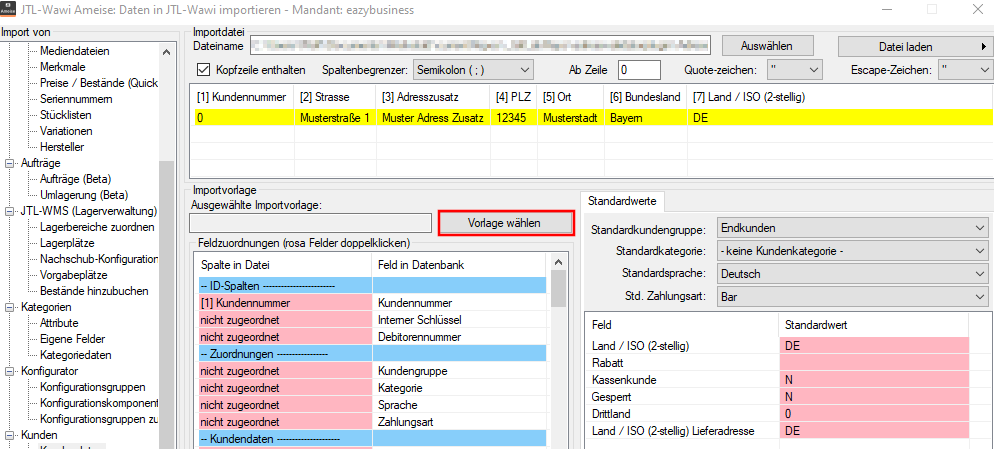This screenshot has height=449, width=994.
Task: Click DE value for Land Lieferadresse
Action: pyautogui.click(x=874, y=431)
